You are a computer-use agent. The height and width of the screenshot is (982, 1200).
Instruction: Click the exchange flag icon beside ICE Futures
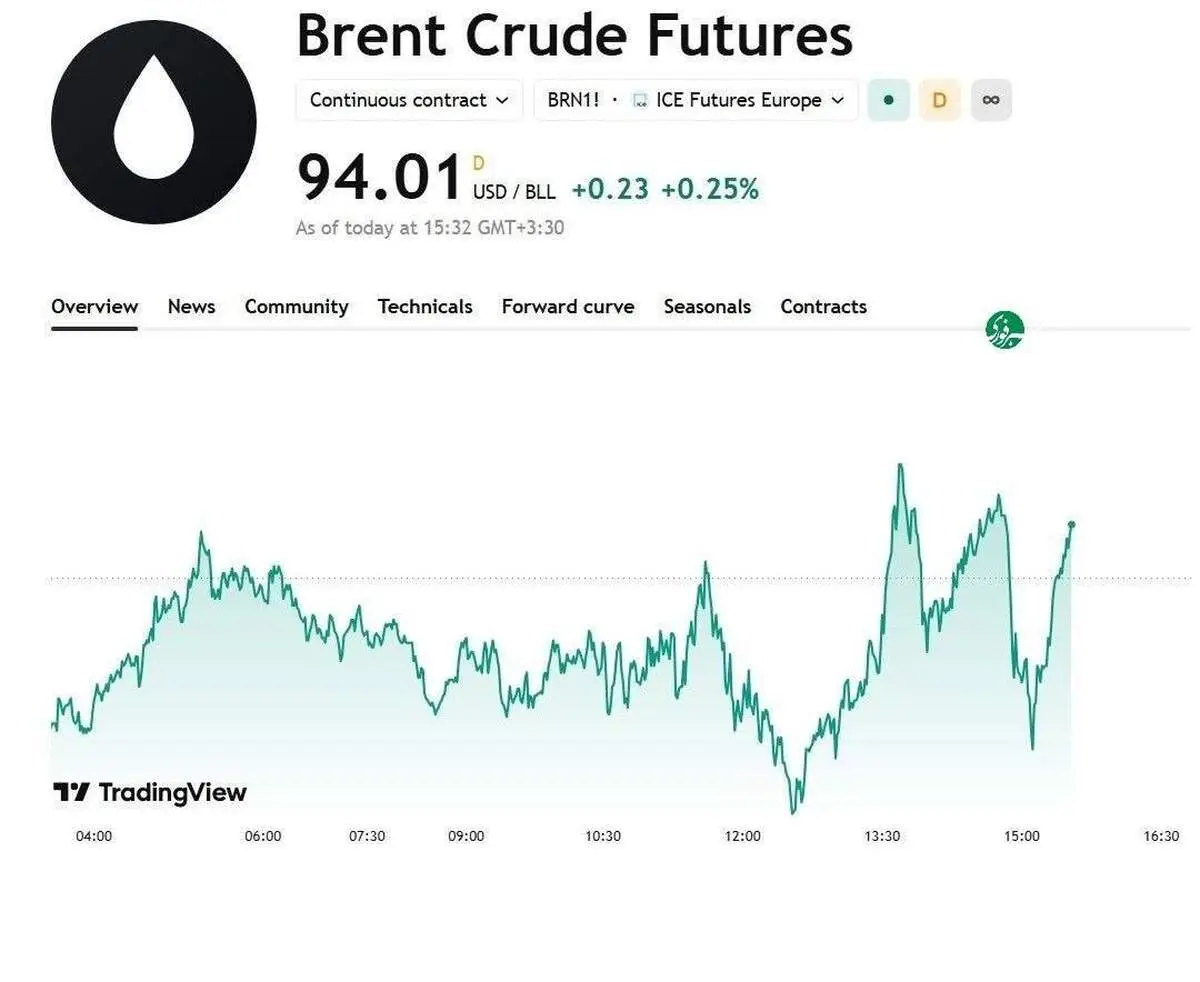(640, 101)
